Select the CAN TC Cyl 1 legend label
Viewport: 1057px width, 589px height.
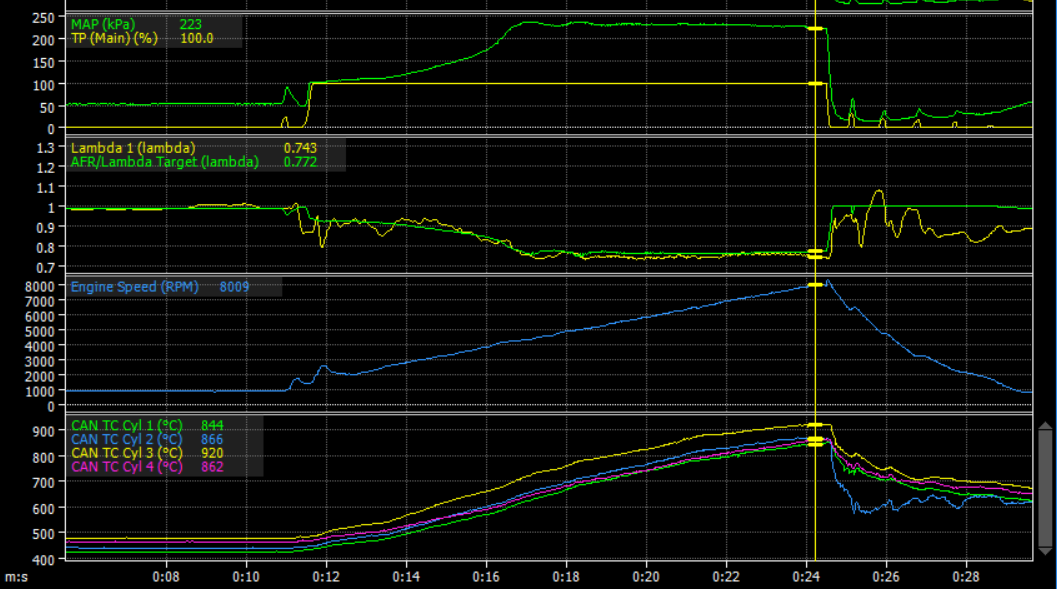tap(127, 425)
